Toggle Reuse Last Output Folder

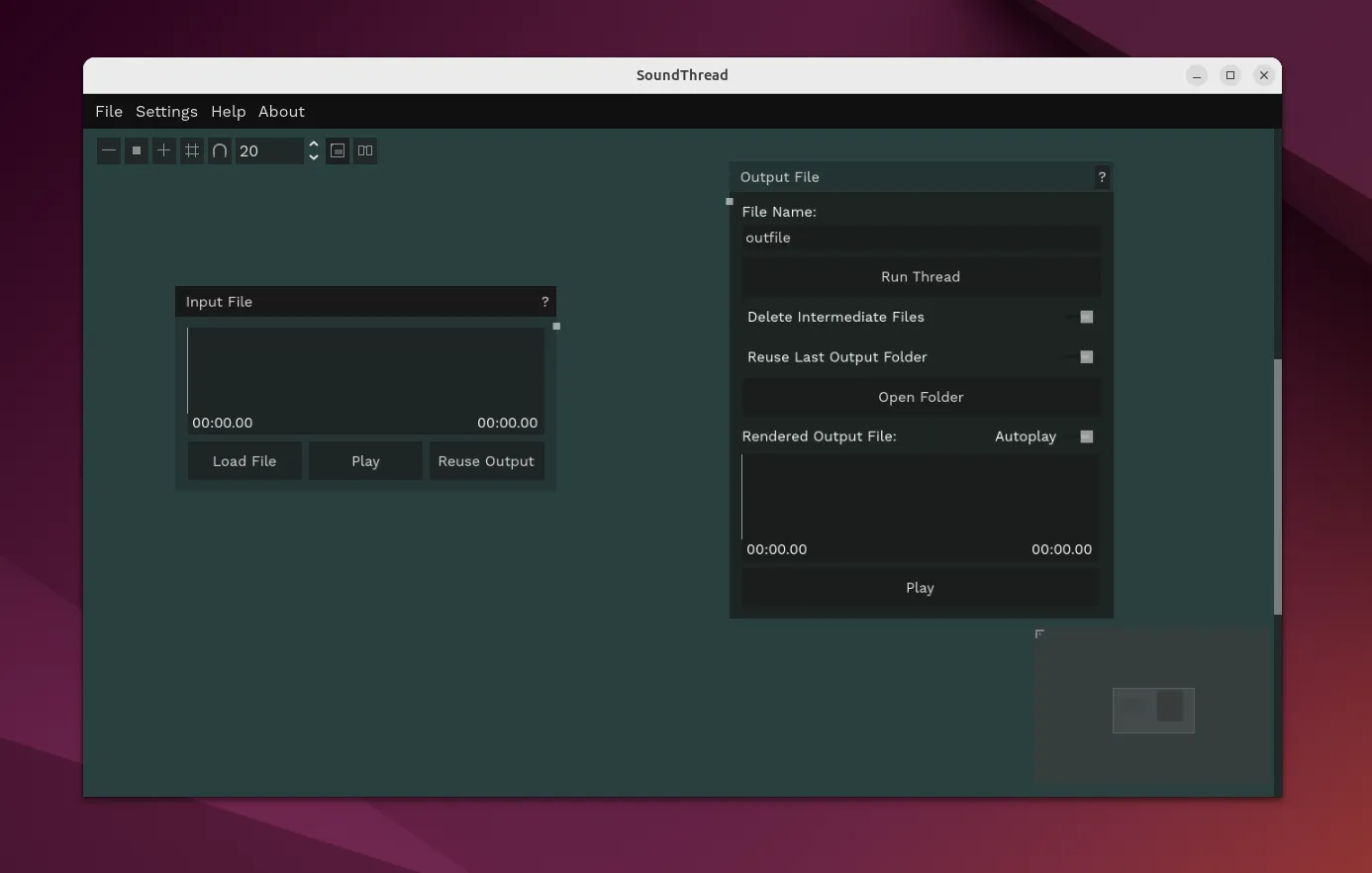(x=1085, y=357)
